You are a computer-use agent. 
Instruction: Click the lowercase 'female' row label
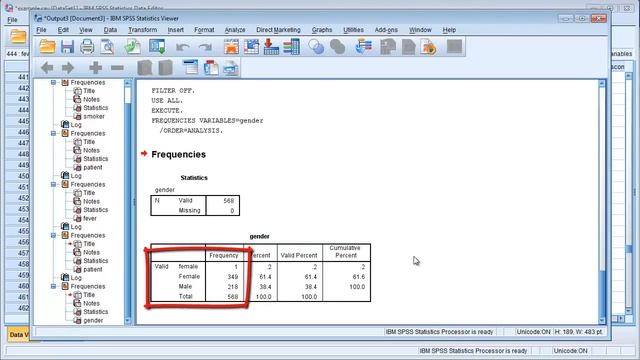(188, 266)
